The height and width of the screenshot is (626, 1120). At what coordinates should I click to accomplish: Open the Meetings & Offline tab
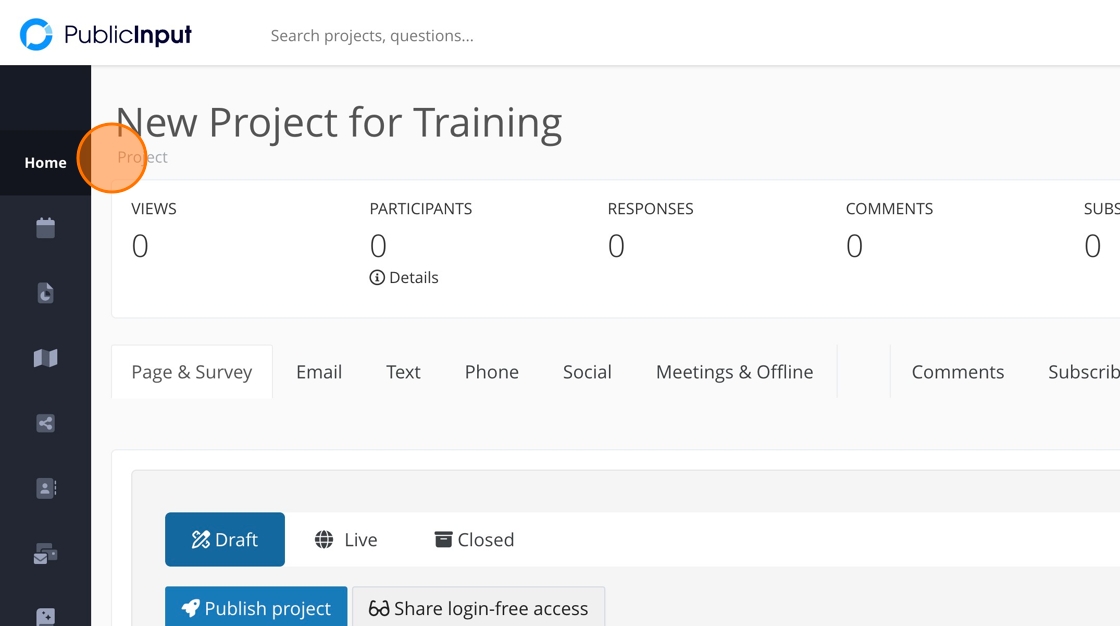(x=734, y=372)
